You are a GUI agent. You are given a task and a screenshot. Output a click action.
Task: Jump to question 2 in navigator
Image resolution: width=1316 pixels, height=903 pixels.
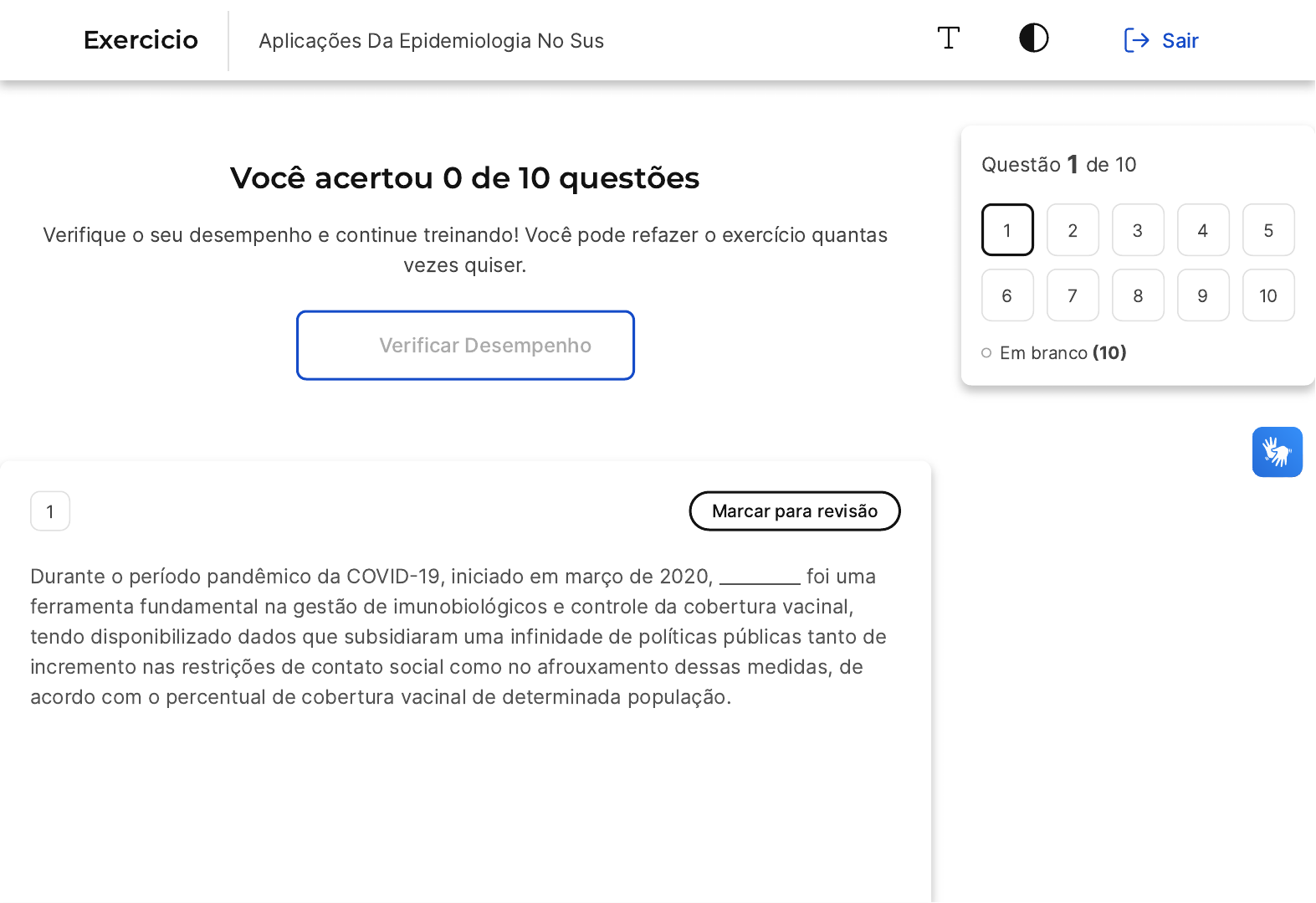point(1073,230)
